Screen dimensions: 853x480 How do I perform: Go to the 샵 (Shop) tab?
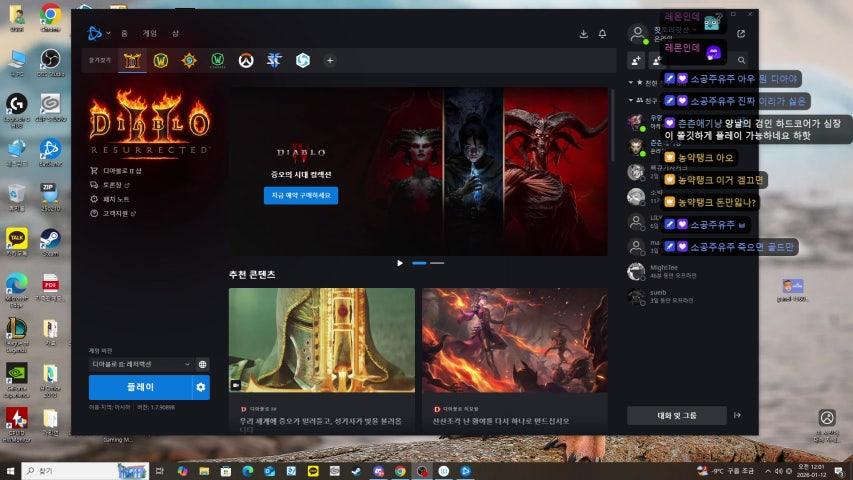coord(175,33)
